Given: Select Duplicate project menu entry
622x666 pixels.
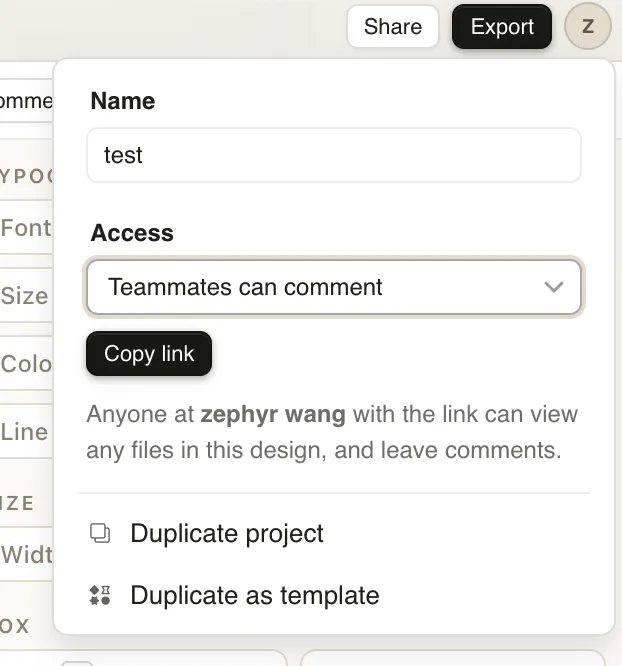Looking at the screenshot, I should [227, 533].
